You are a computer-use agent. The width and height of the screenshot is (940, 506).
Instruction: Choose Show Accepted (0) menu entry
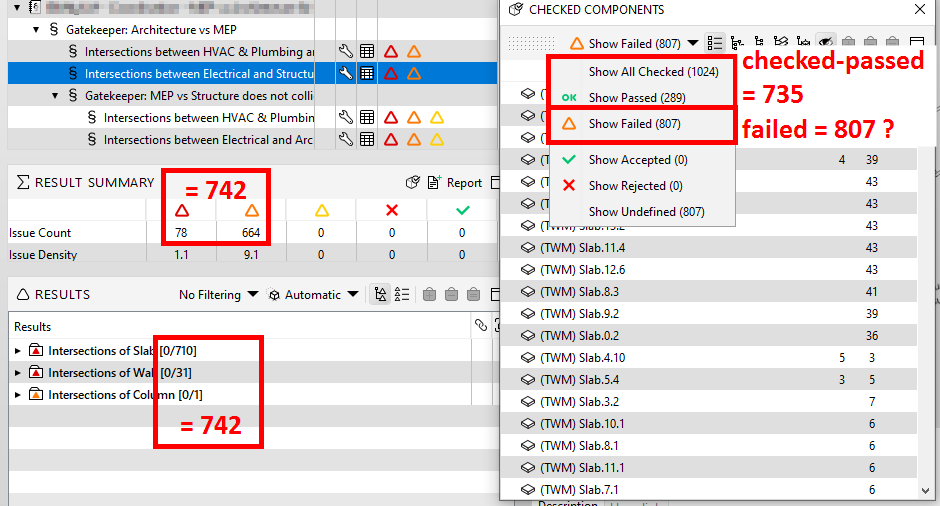(642, 160)
